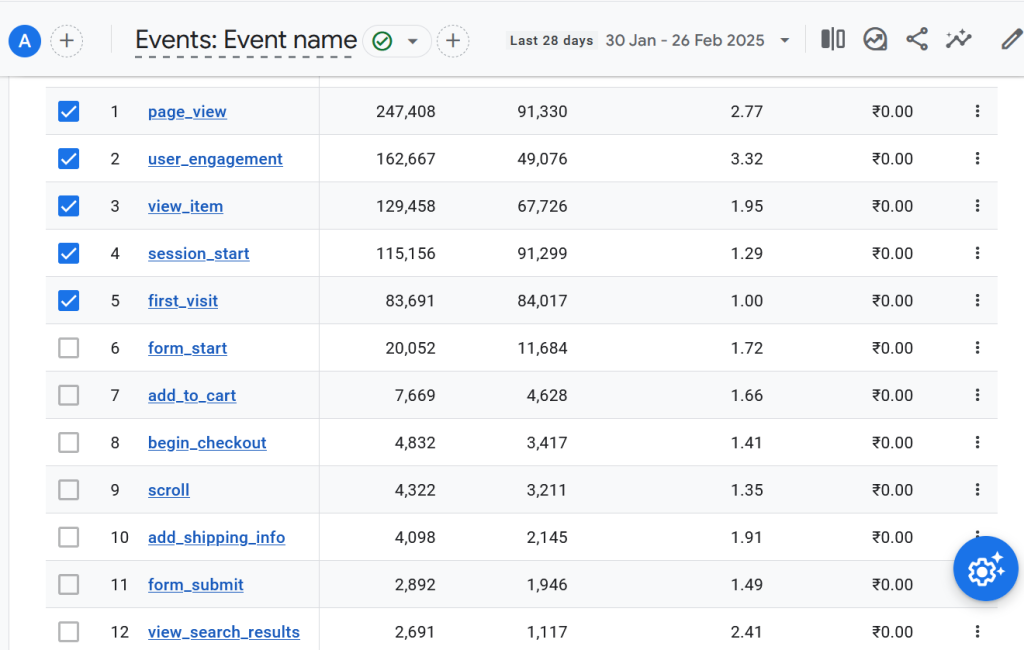Open three-dot menu for add_to_cart row

click(977, 396)
